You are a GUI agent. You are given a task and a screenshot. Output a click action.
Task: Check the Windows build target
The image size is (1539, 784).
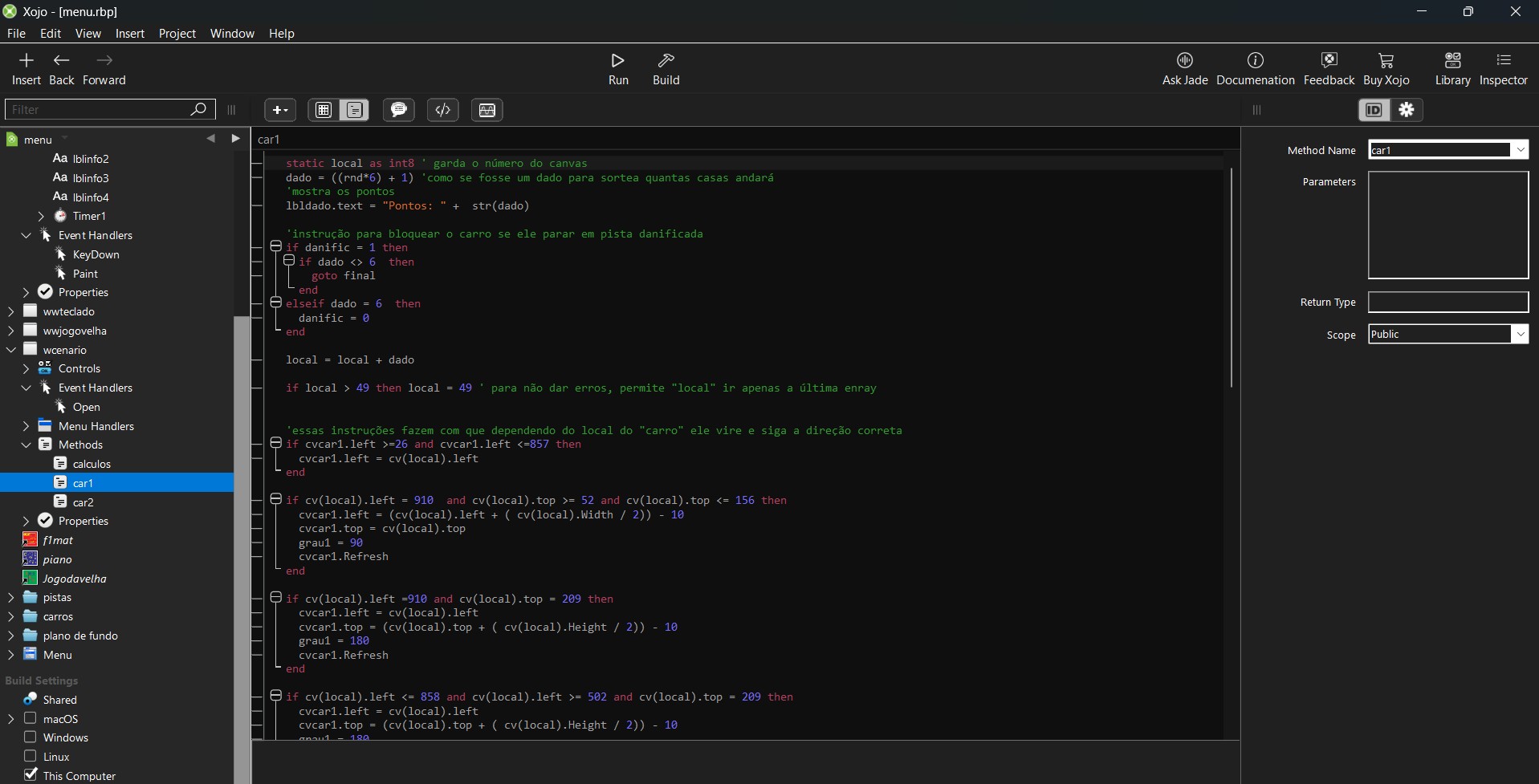pyautogui.click(x=31, y=737)
